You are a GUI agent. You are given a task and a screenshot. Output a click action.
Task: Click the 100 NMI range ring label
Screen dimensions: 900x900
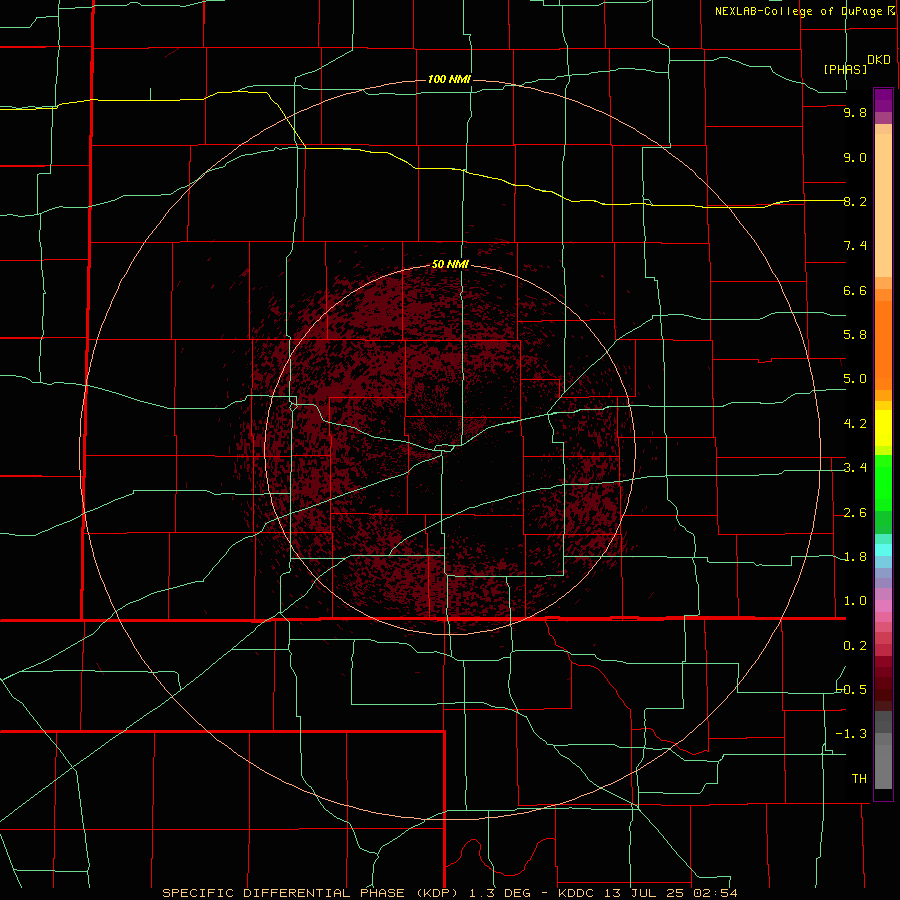[449, 79]
